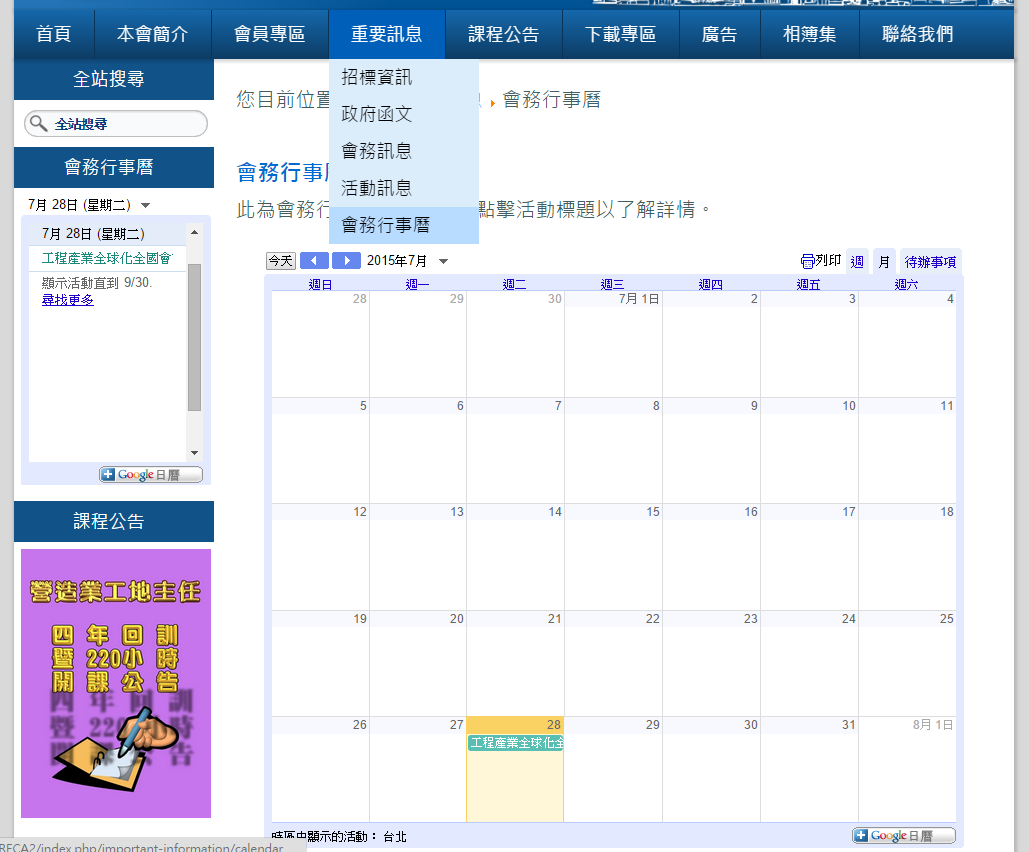Screen dimensions: 1029x852
Task: Click the purple 營造業工地主任 course banner
Action: (116, 682)
